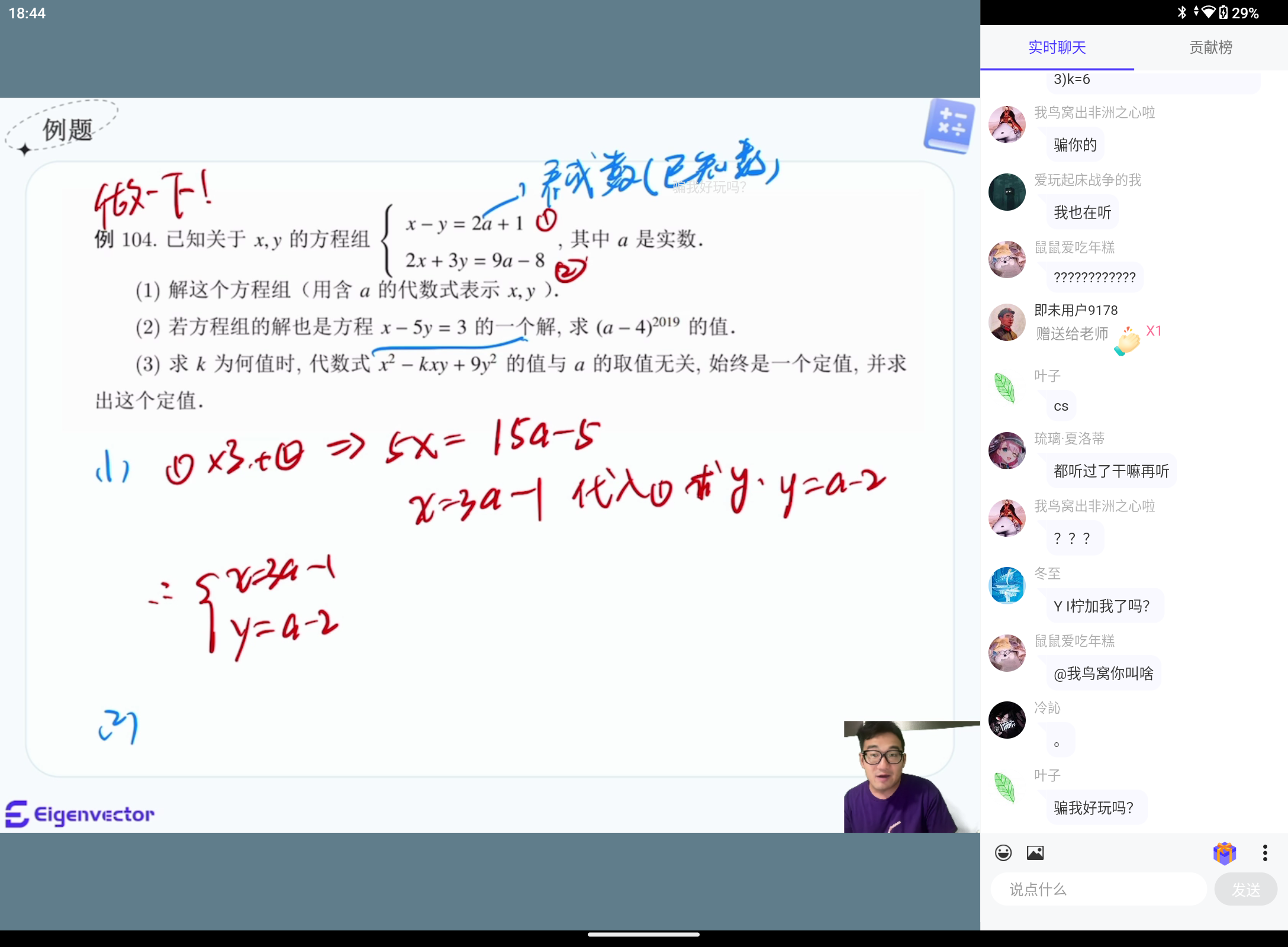Screen dimensions: 1288x947
Task: Tap the 18:44 clock in status bar
Action: pyautogui.click(x=27, y=13)
